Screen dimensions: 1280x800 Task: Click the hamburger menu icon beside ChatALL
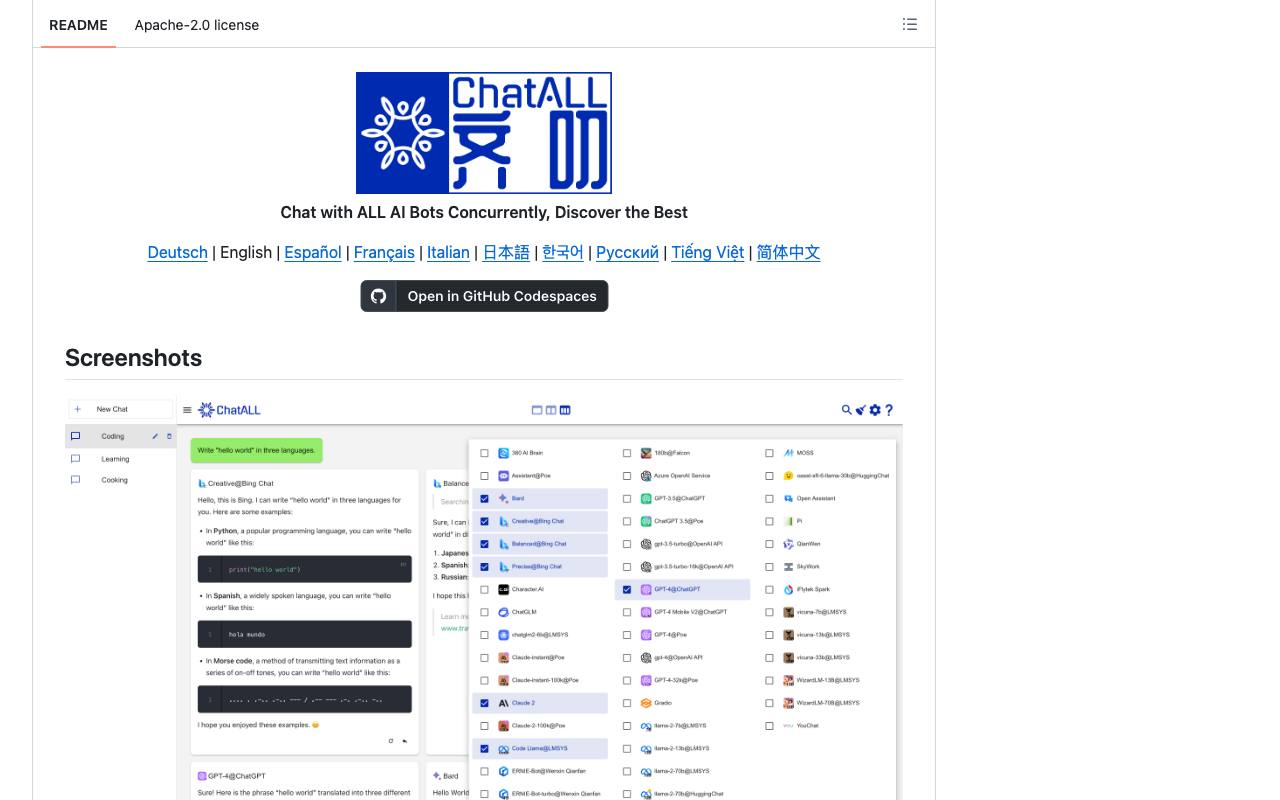pos(187,410)
